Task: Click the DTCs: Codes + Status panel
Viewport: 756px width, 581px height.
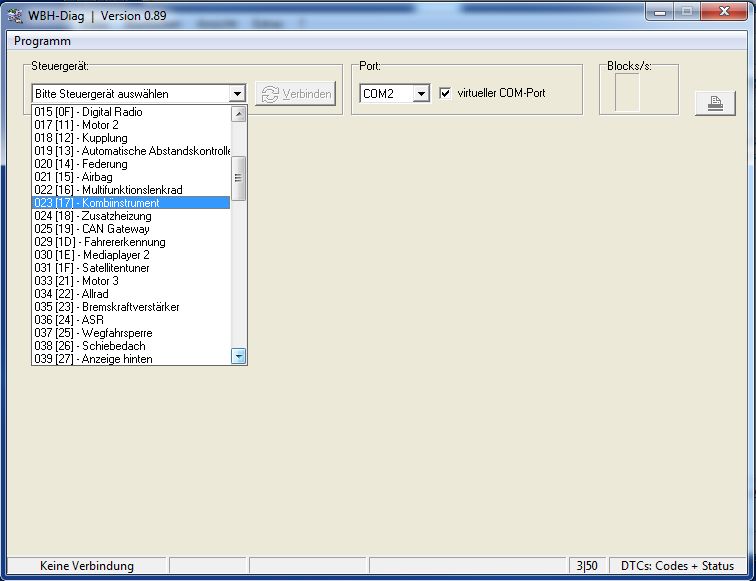Action: coord(677,566)
